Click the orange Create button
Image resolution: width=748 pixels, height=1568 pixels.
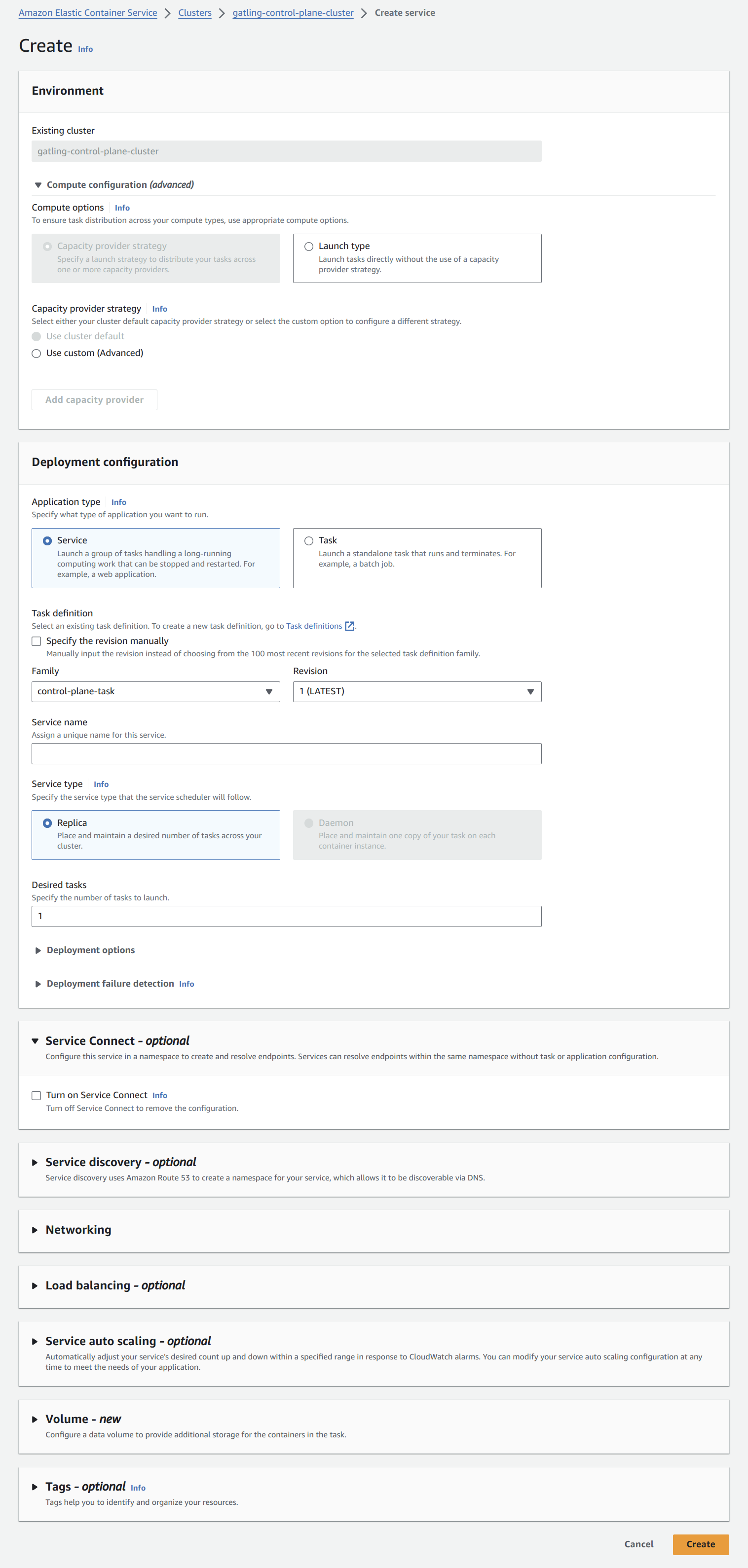(x=701, y=1544)
